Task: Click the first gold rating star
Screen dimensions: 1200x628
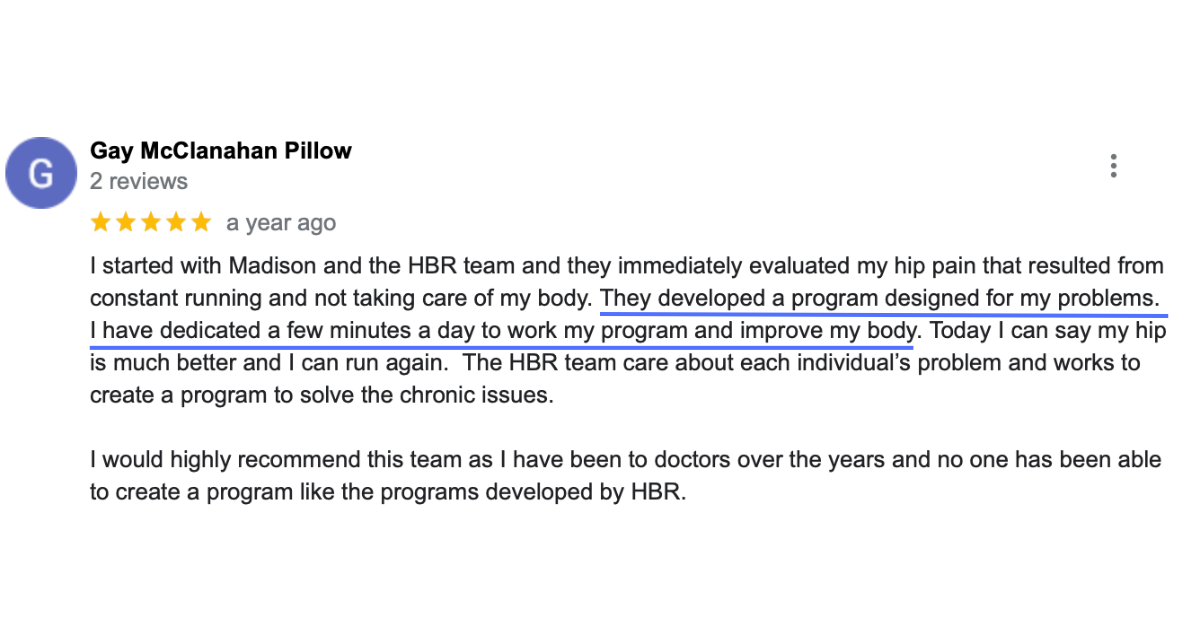Action: point(100,222)
